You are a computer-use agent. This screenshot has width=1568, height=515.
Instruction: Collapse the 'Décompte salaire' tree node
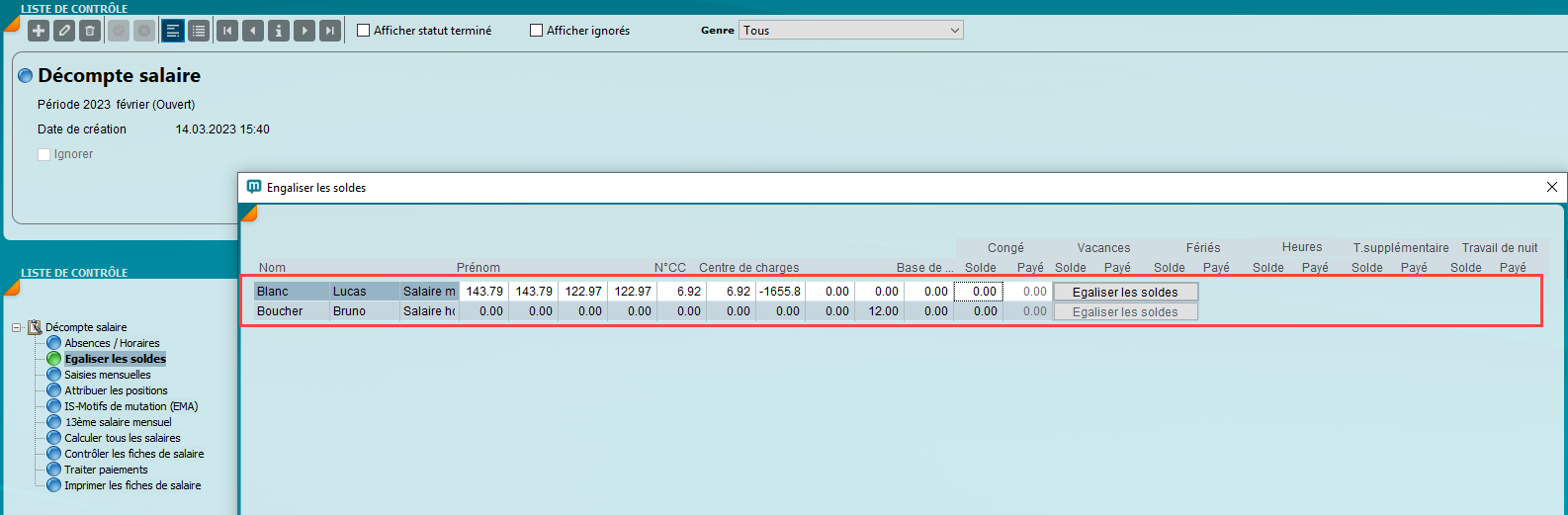point(17,327)
